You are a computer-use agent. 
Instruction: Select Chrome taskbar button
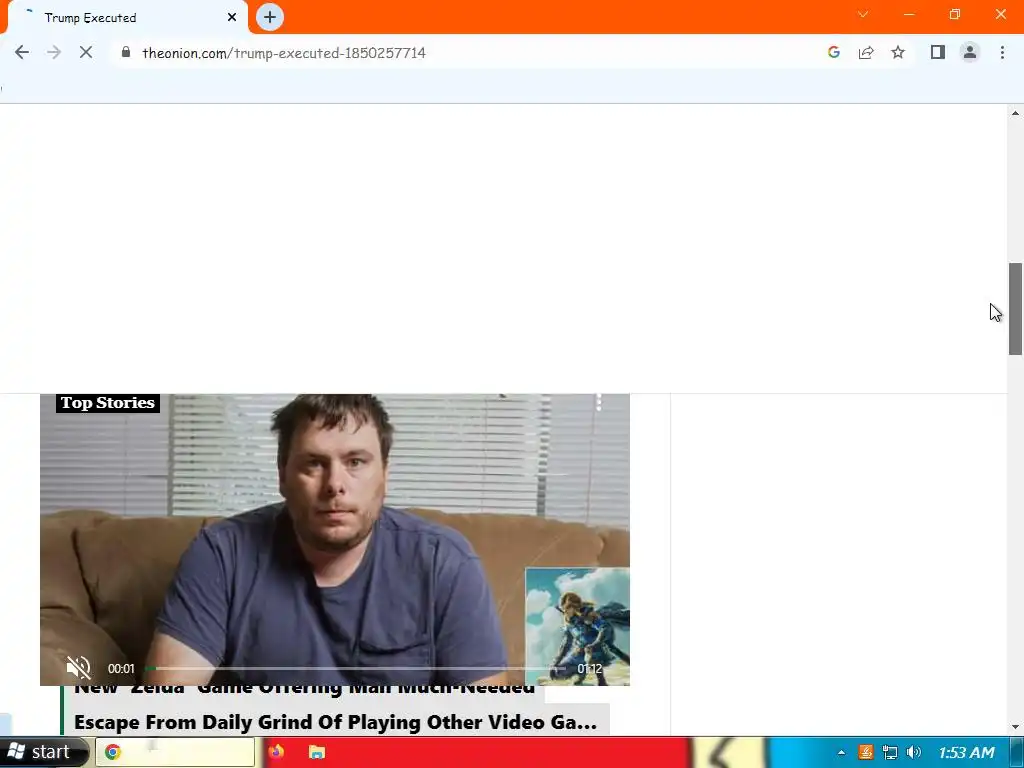[175, 752]
